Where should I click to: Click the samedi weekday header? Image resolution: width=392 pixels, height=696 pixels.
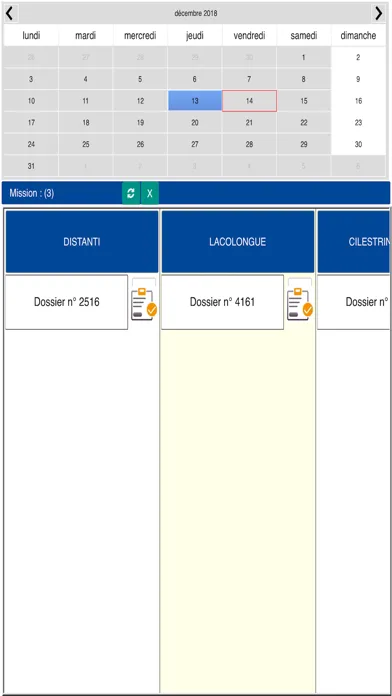coord(304,36)
